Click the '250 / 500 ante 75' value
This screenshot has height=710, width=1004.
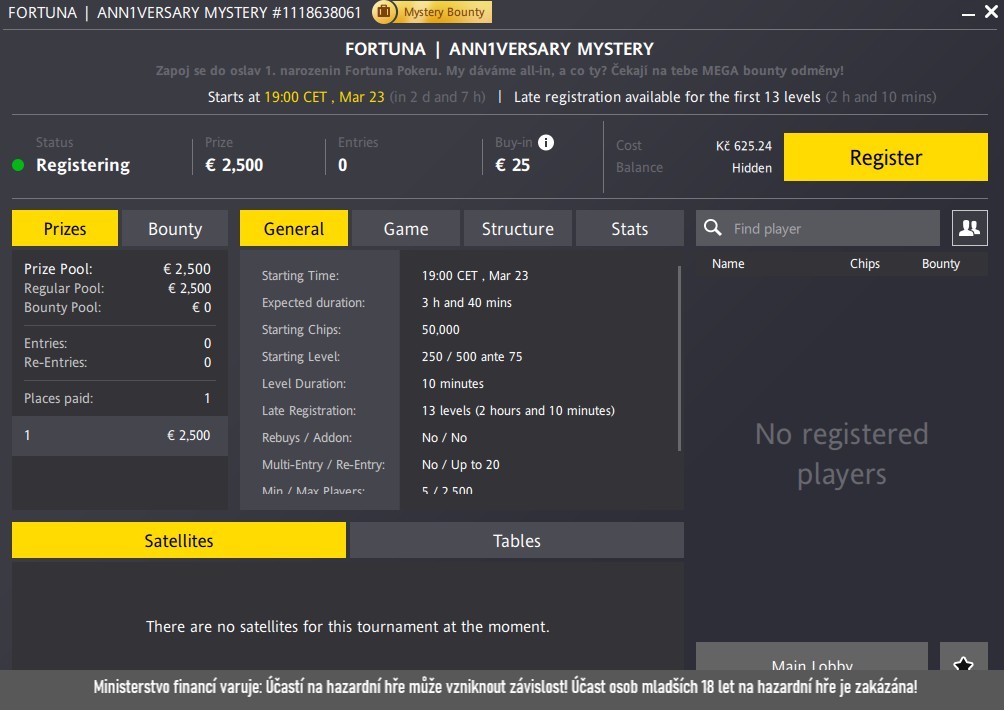point(472,356)
